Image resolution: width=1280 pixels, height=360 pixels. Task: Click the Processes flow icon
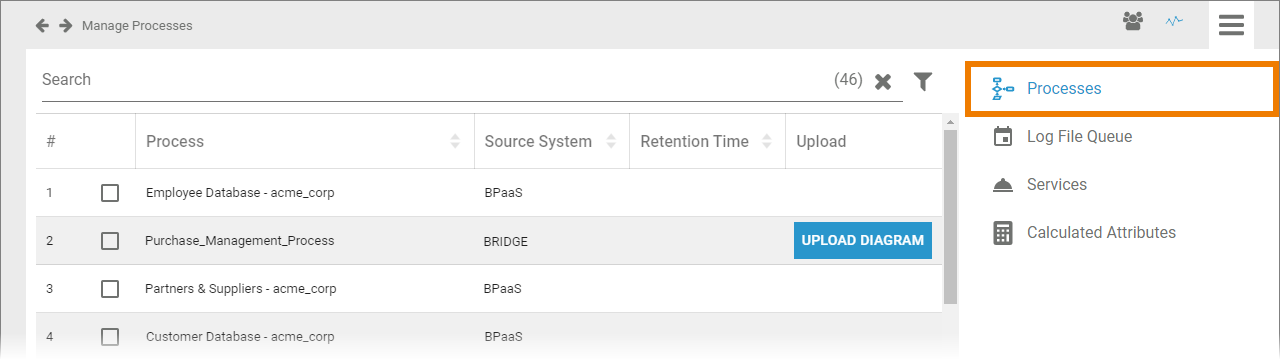[x=1002, y=89]
